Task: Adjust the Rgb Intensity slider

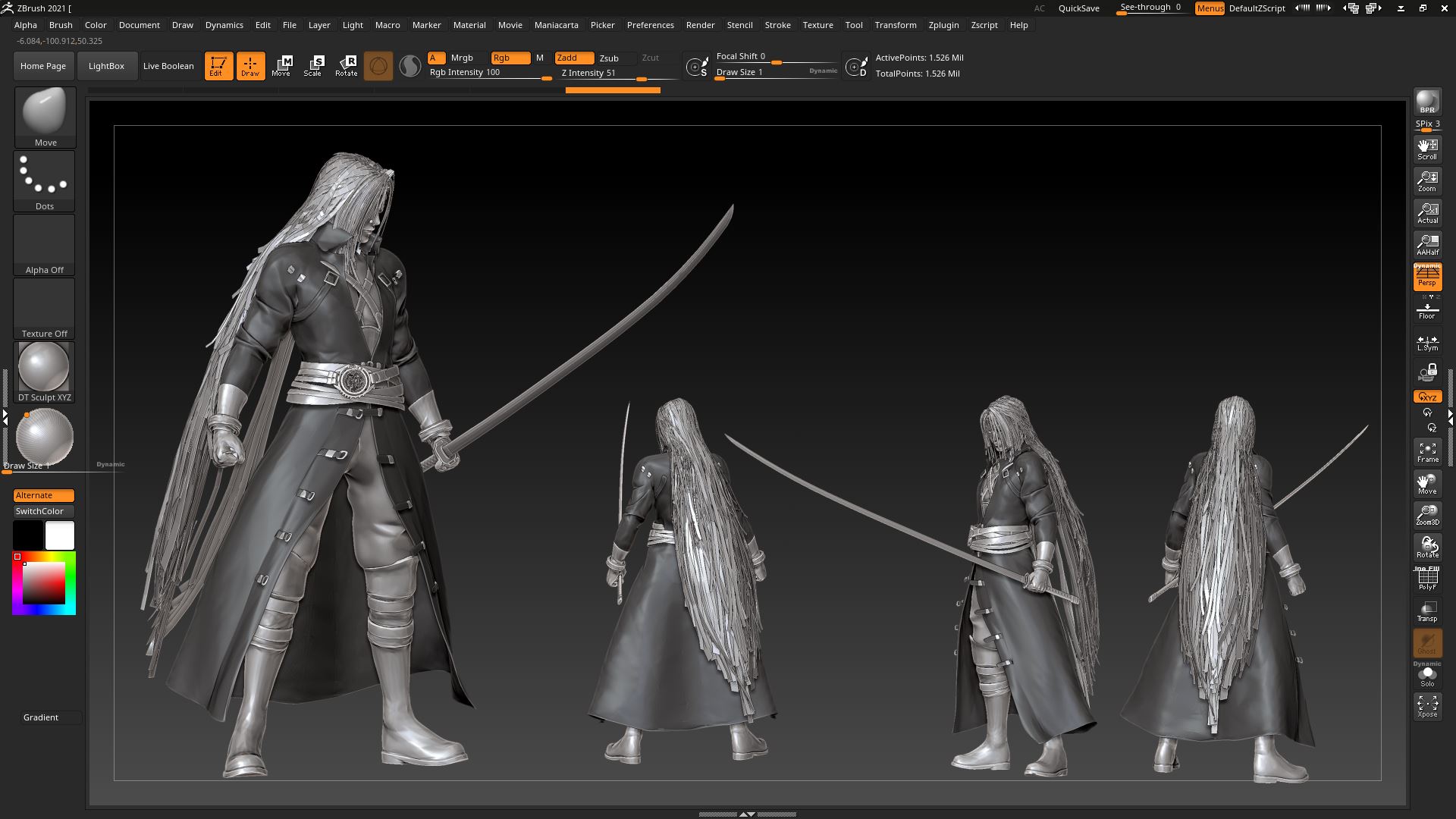Action: [x=490, y=73]
